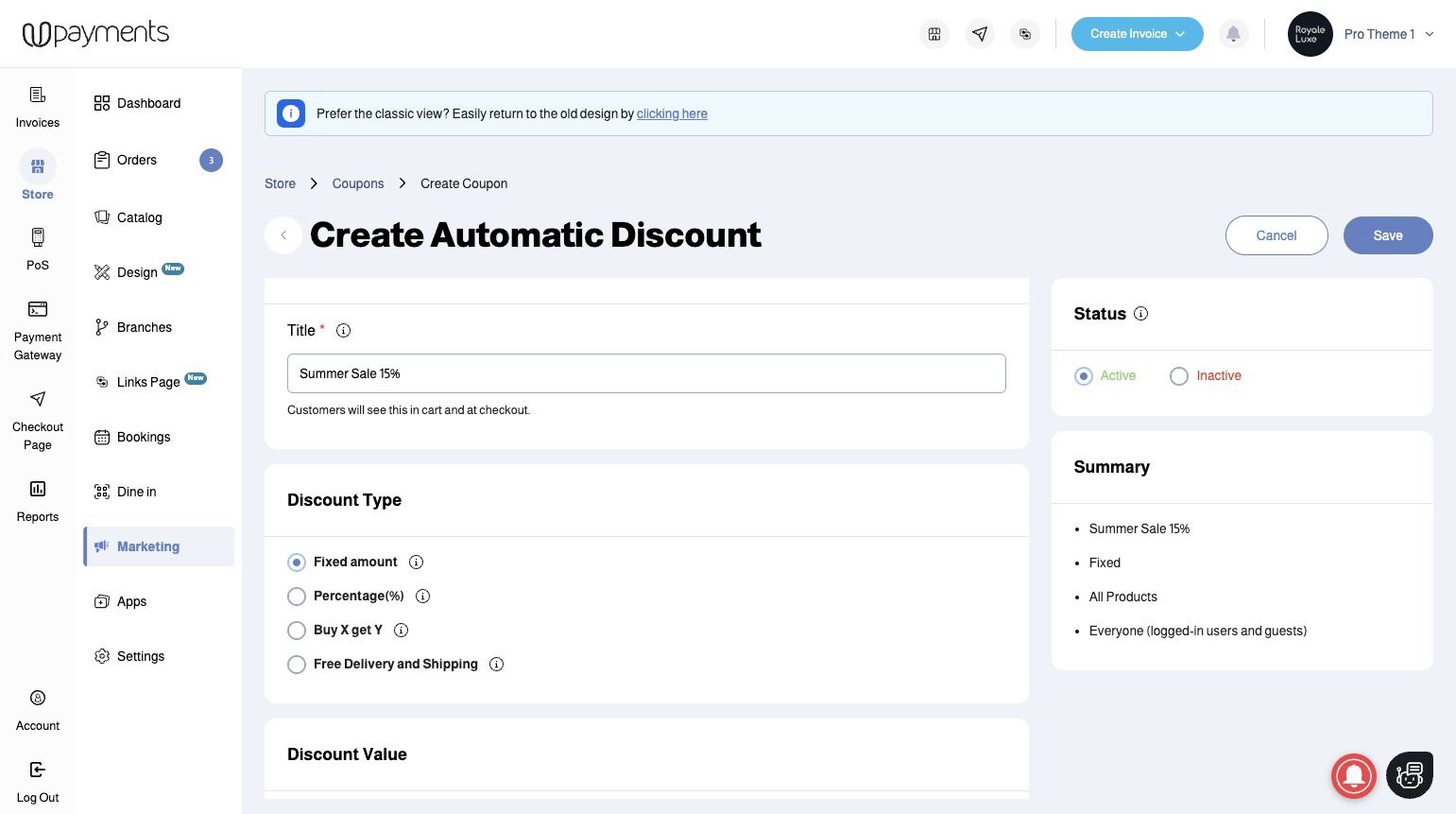The image size is (1456, 814).
Task: Save the automatic discount
Action: pos(1387,235)
